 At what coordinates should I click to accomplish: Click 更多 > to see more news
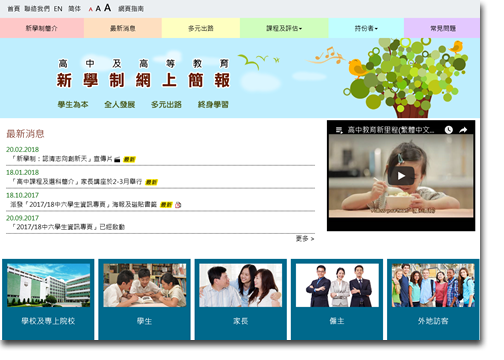click(x=305, y=239)
